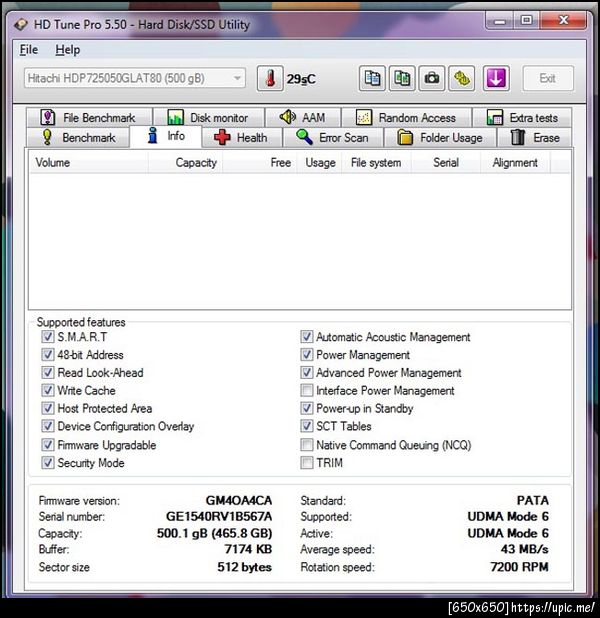Click the Serial column header
Viewport: 600px width, 618px height.
coord(446,163)
